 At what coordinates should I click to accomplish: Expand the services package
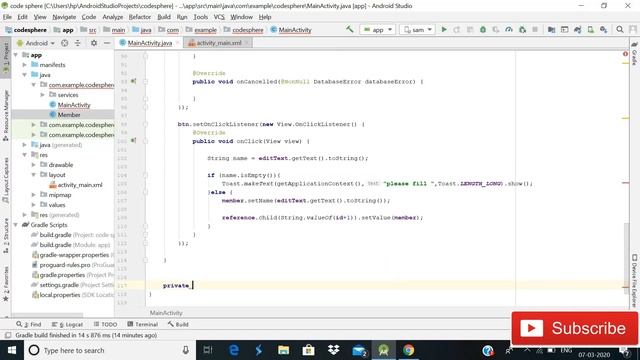(x=42, y=95)
